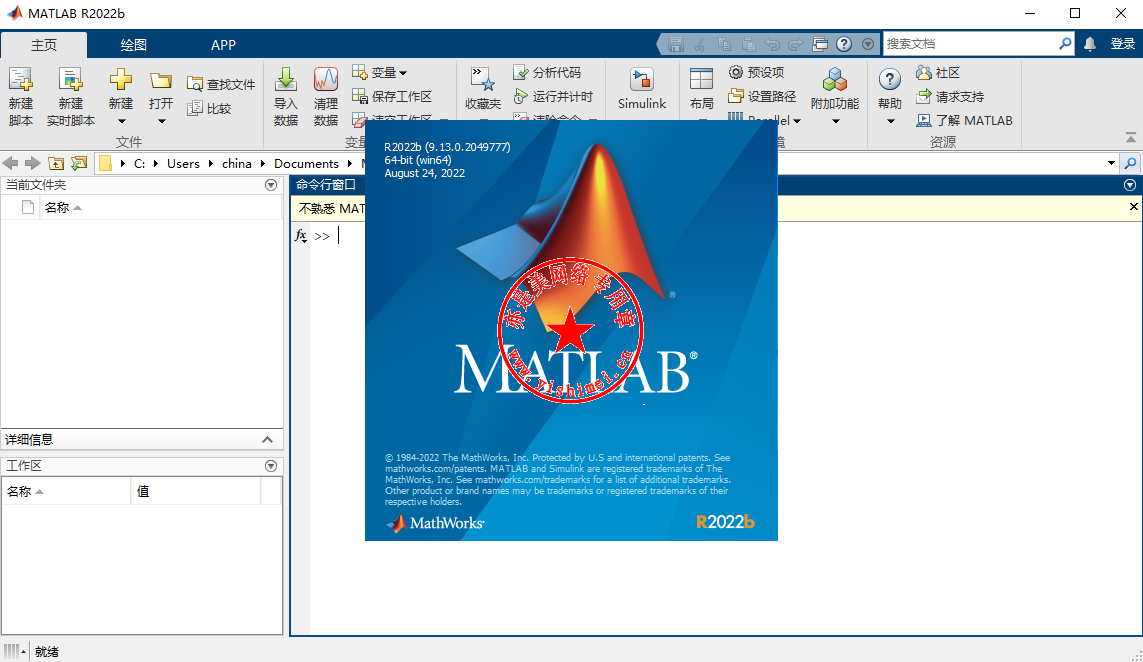Click the Import Data (导入数据) icon
1143x662 pixels.
tap(286, 79)
